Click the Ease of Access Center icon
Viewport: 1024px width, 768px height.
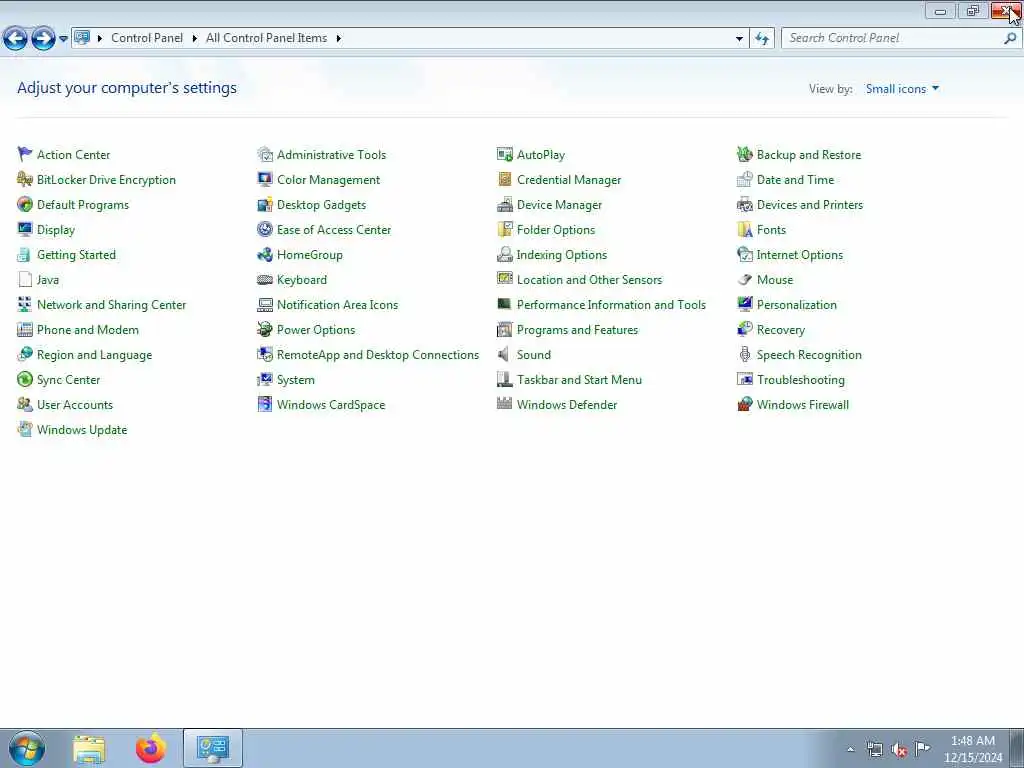click(x=264, y=229)
